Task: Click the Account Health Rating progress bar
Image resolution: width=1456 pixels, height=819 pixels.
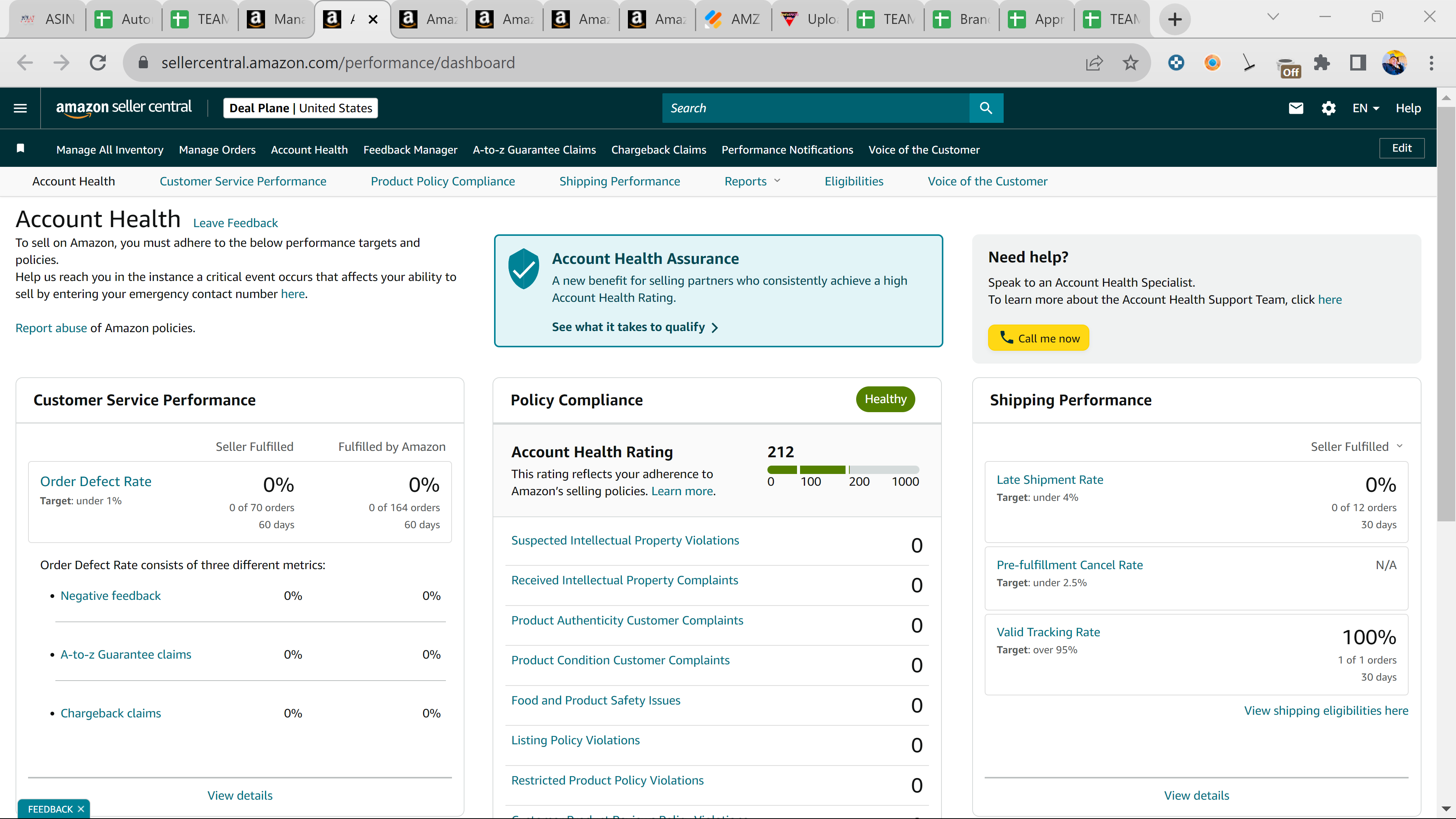Action: click(x=843, y=470)
